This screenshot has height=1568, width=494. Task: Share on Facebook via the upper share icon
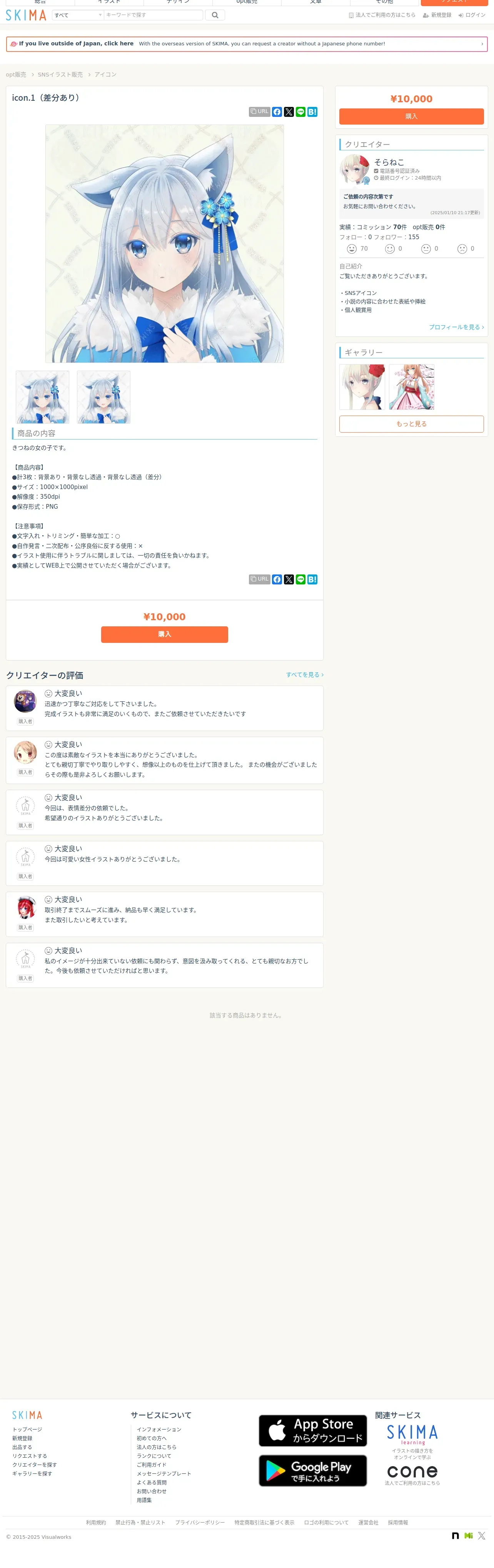(277, 112)
